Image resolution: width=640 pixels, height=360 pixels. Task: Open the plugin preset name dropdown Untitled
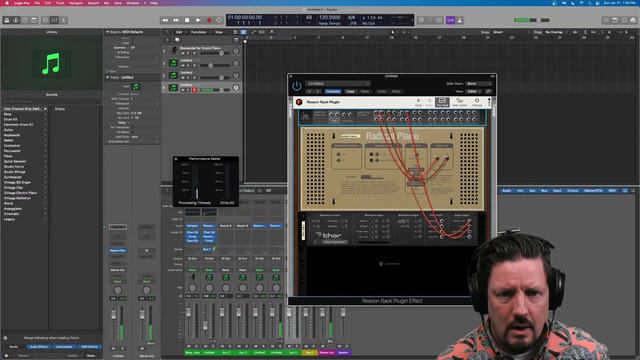click(x=338, y=83)
